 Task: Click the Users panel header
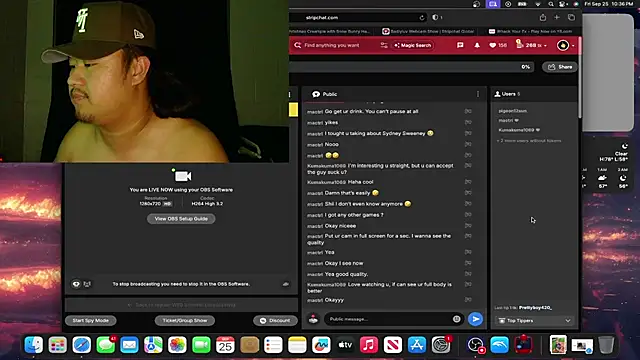[507, 94]
